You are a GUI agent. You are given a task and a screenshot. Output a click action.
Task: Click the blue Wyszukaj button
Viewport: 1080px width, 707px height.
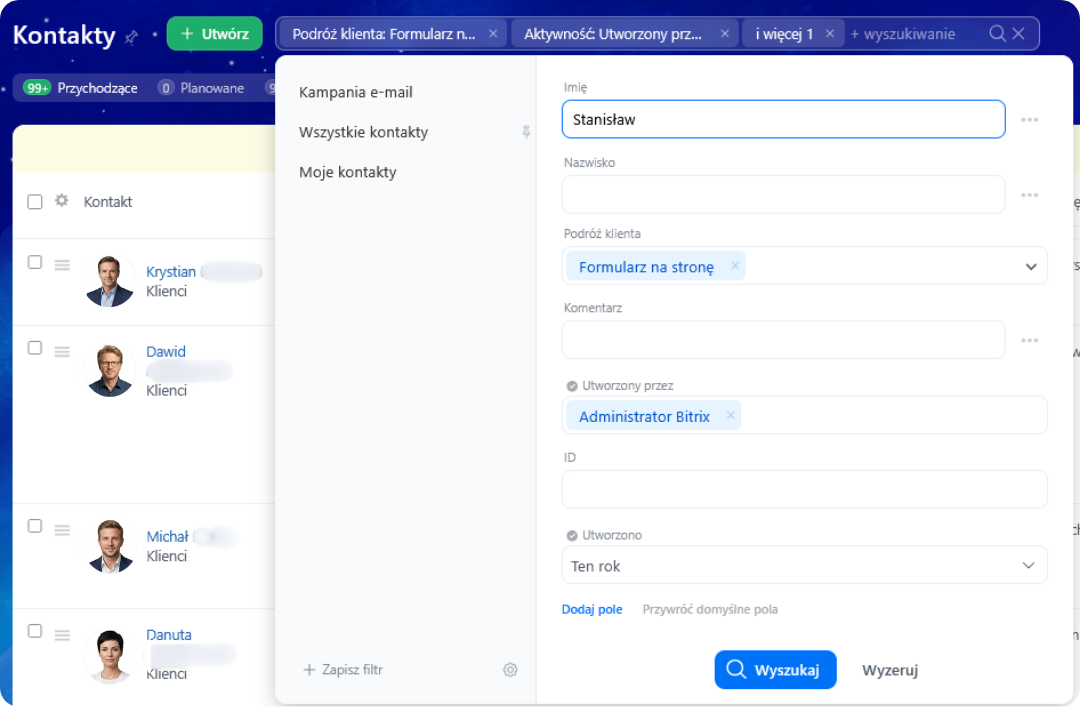pyautogui.click(x=776, y=670)
